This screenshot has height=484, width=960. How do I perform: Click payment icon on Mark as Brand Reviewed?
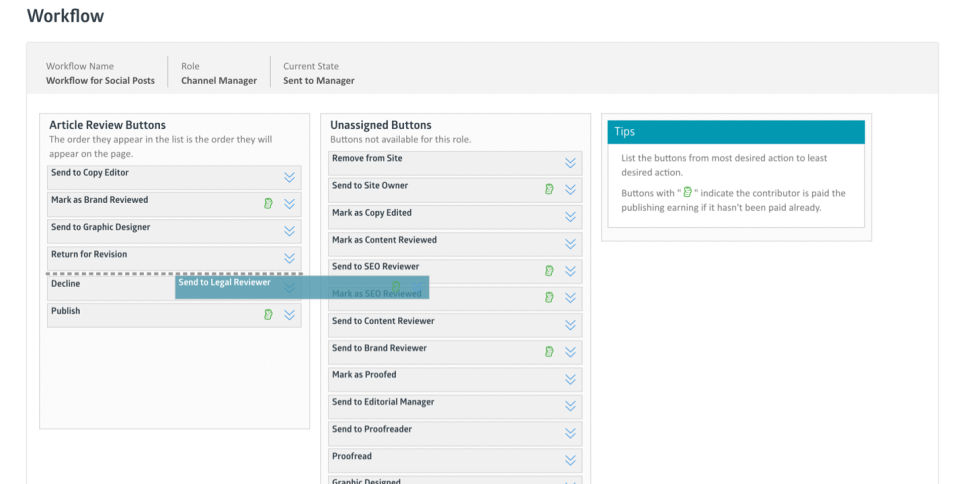coord(267,204)
